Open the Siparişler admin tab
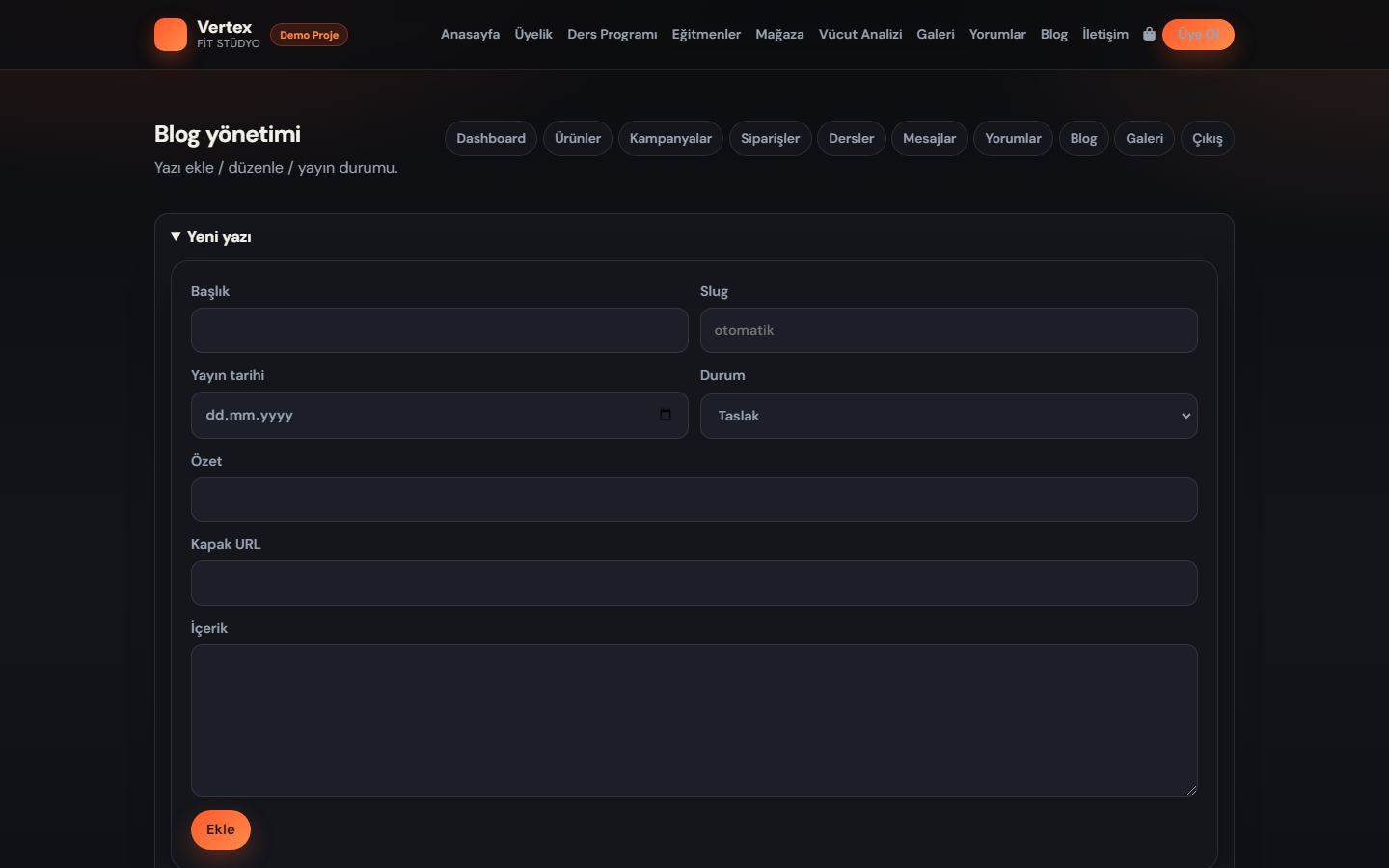Screen dimensions: 1389x868 (771, 139)
